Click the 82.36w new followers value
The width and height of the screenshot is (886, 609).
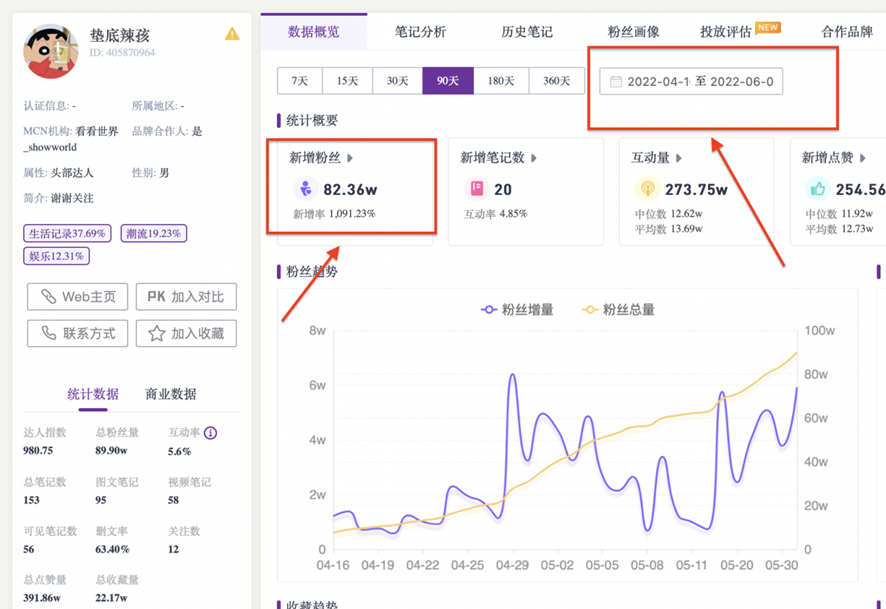click(x=350, y=190)
